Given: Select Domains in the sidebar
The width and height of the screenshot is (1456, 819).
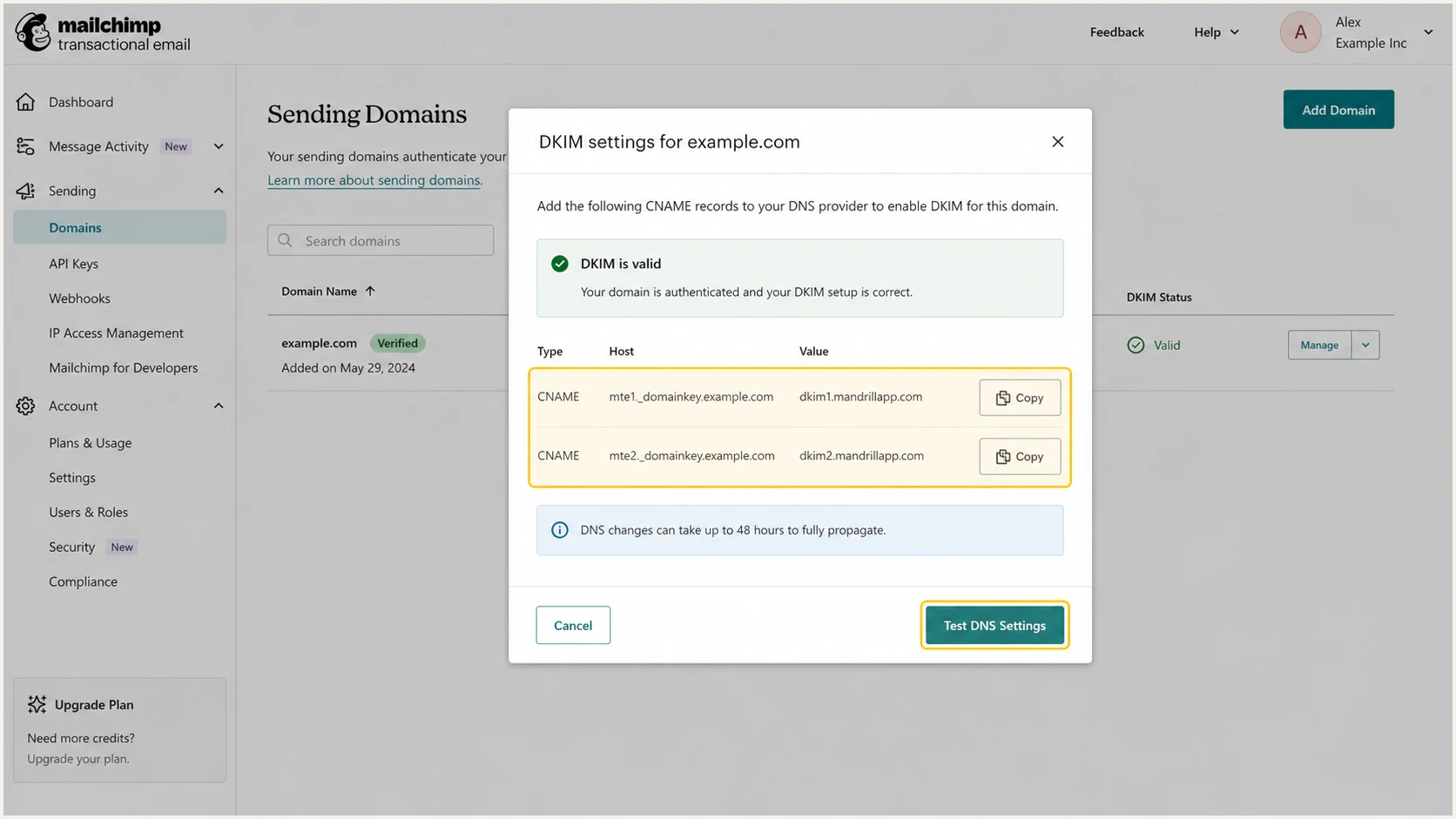Looking at the screenshot, I should coord(119,227).
